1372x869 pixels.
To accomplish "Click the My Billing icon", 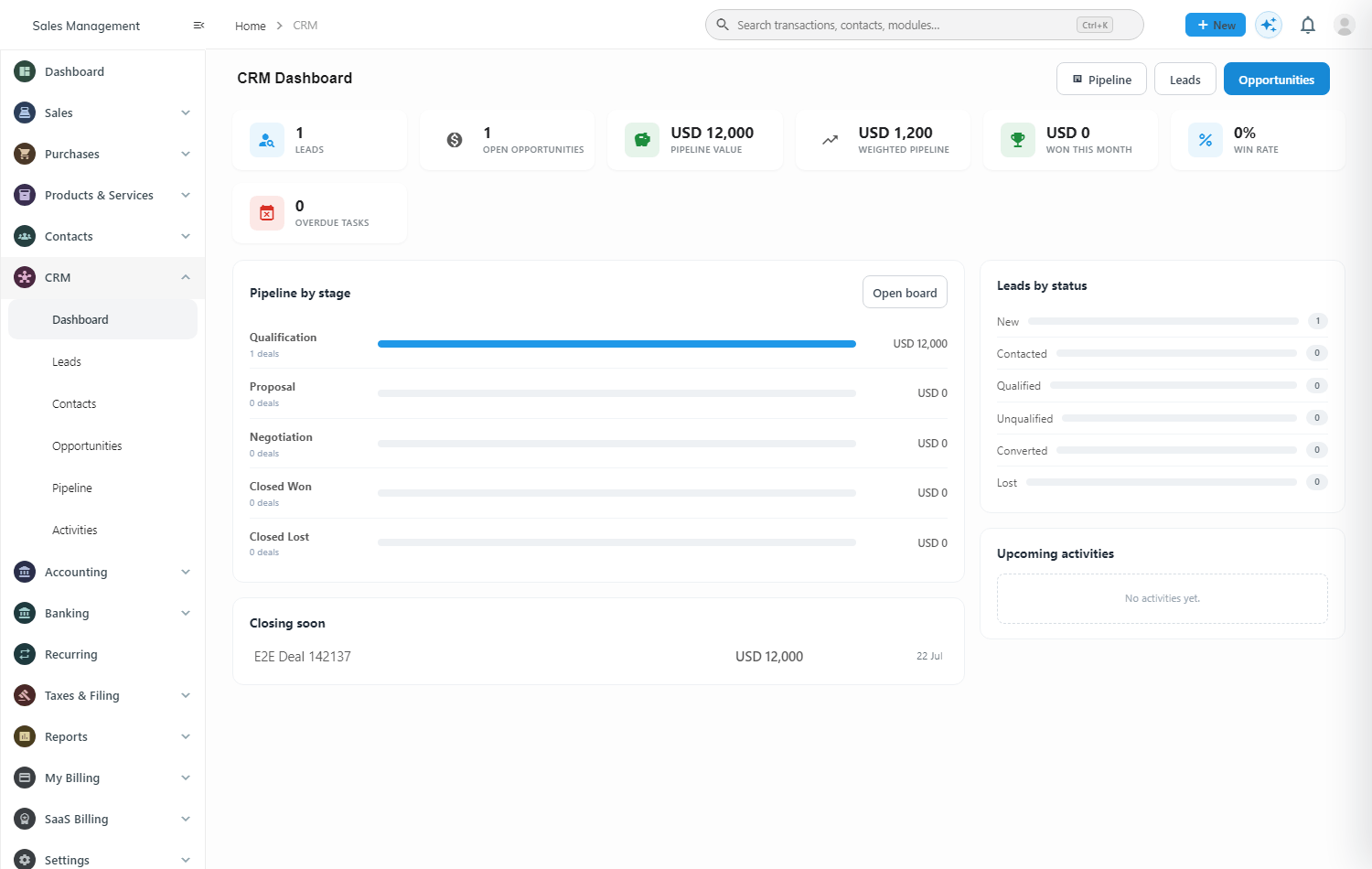I will point(25,778).
